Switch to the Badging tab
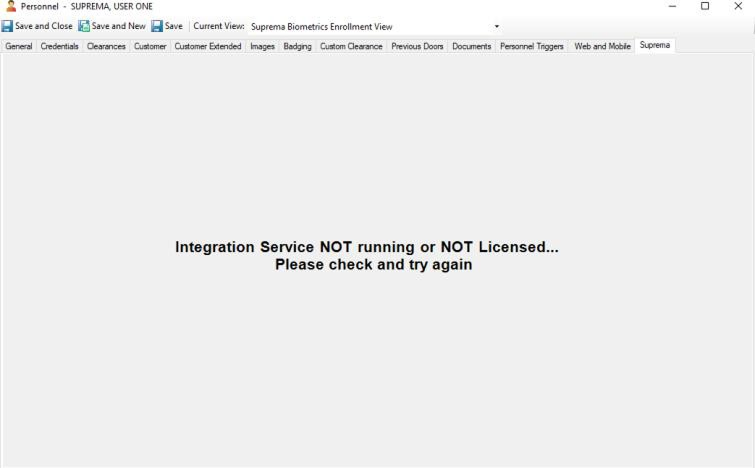The image size is (755, 468). pos(297,46)
